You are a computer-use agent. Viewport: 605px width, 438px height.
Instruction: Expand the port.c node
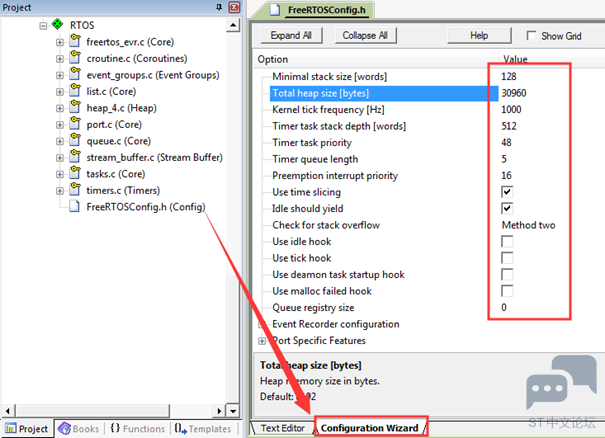point(60,125)
